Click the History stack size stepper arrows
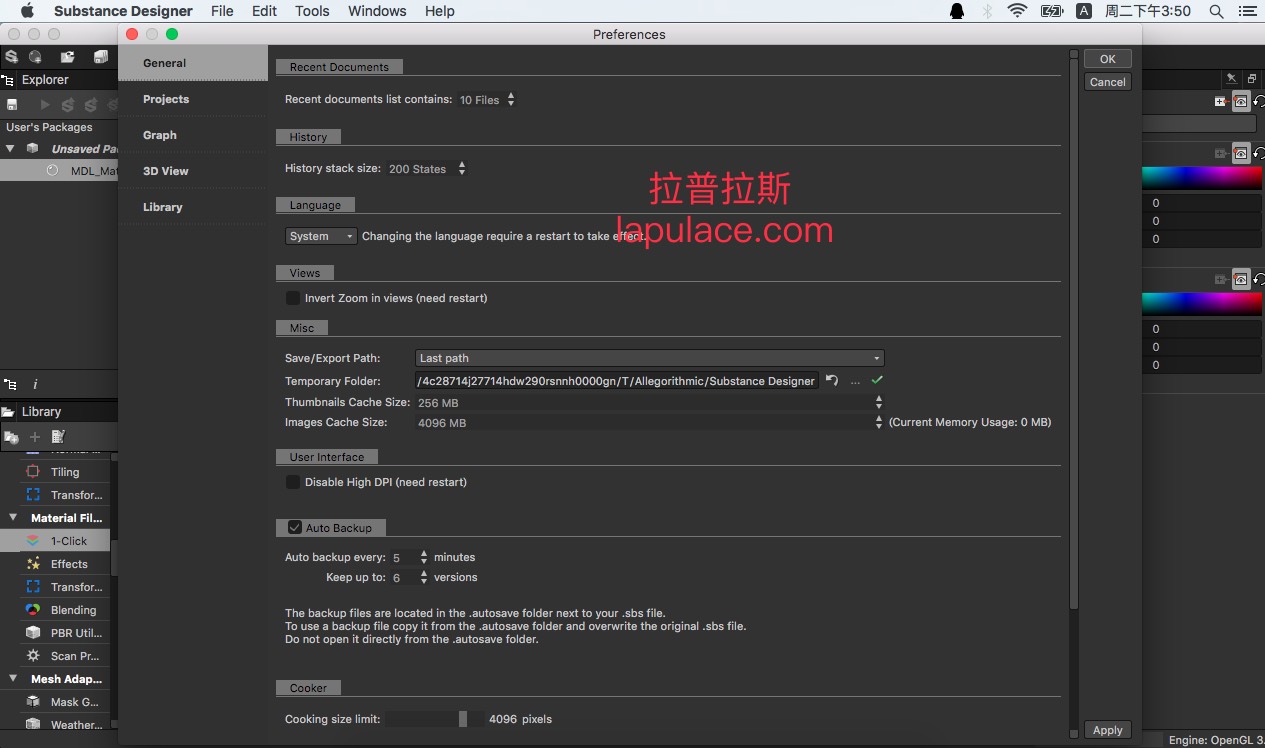The width and height of the screenshot is (1265, 748). 462,169
